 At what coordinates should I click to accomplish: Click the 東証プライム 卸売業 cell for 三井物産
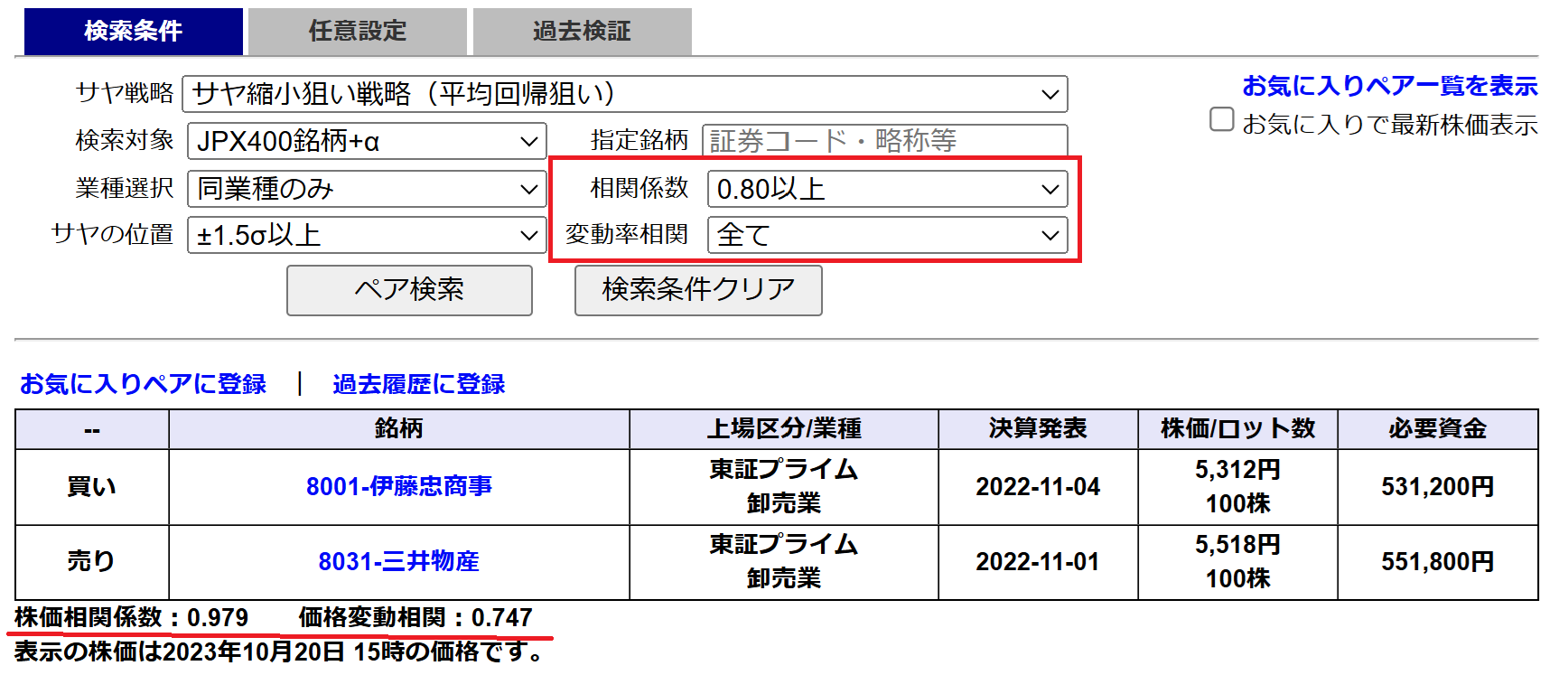(x=784, y=562)
